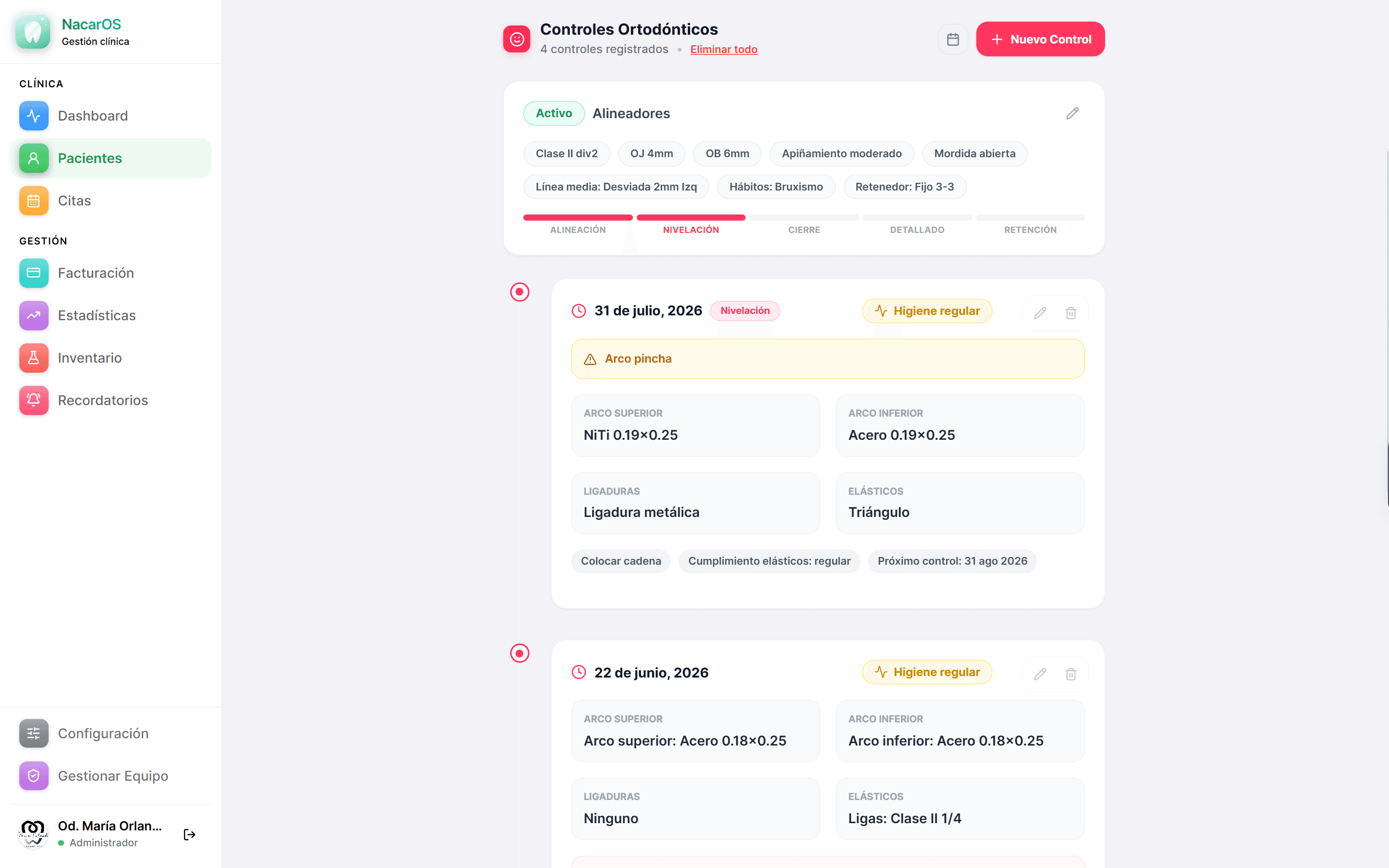Click the Eliminar todo link

pyautogui.click(x=724, y=49)
